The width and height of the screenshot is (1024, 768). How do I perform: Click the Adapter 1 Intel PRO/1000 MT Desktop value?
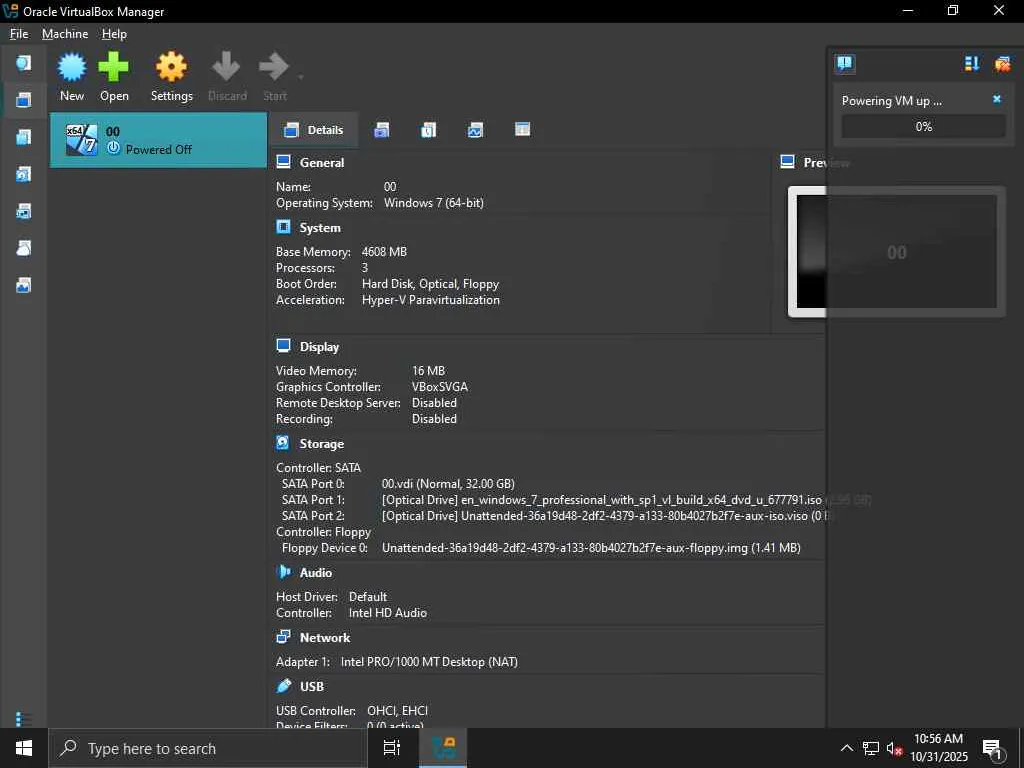coord(429,662)
